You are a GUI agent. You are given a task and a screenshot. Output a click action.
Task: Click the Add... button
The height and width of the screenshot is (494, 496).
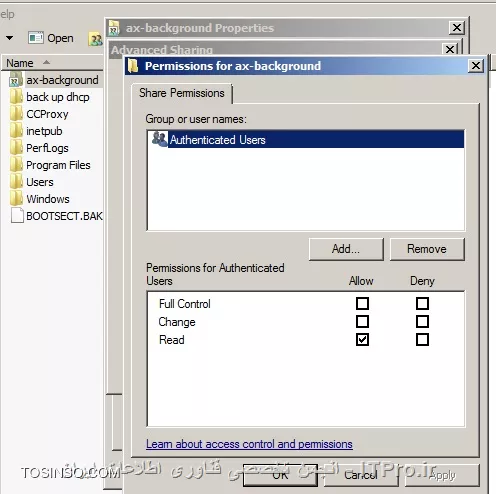346,249
